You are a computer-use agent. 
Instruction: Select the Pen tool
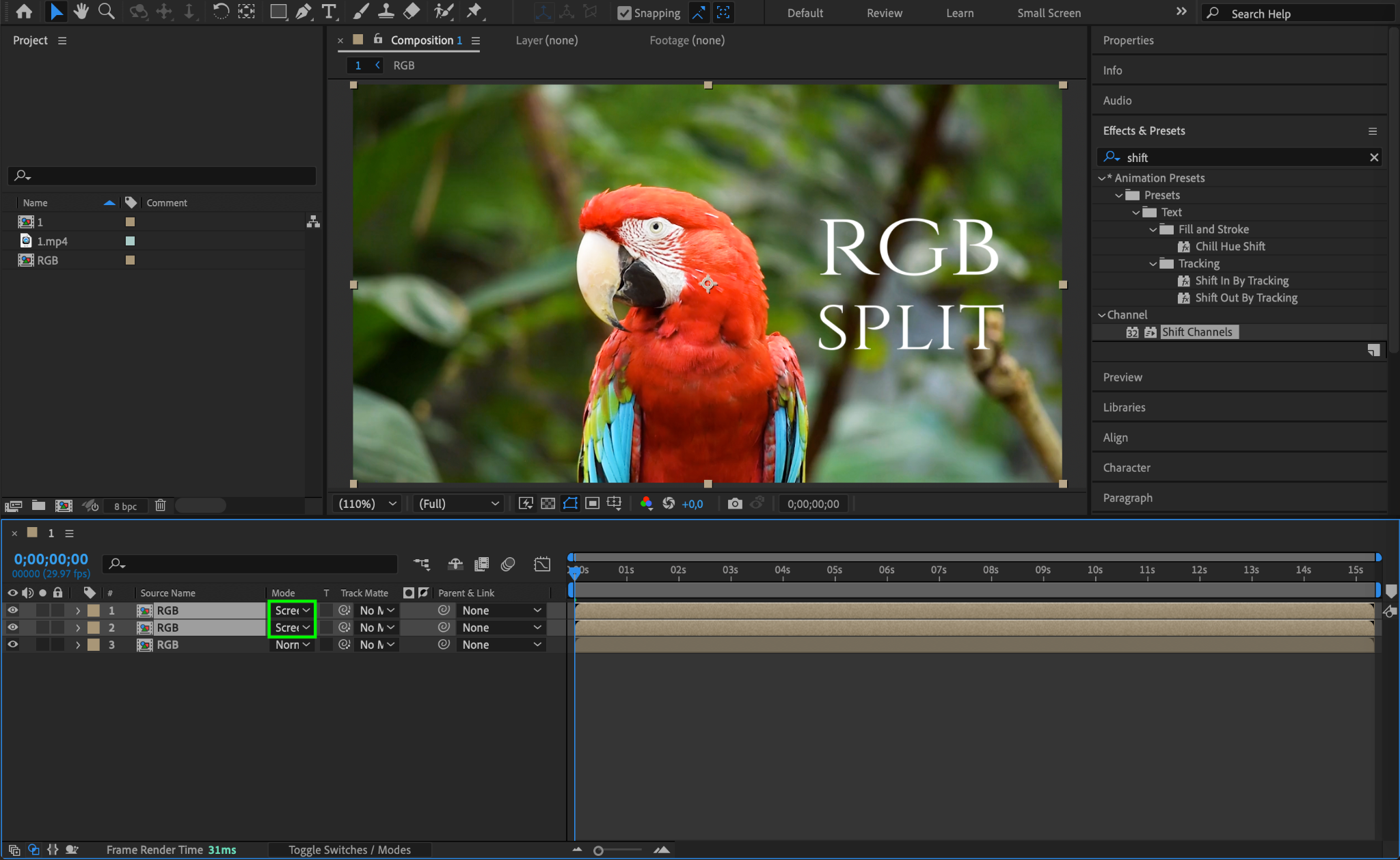pos(304,12)
